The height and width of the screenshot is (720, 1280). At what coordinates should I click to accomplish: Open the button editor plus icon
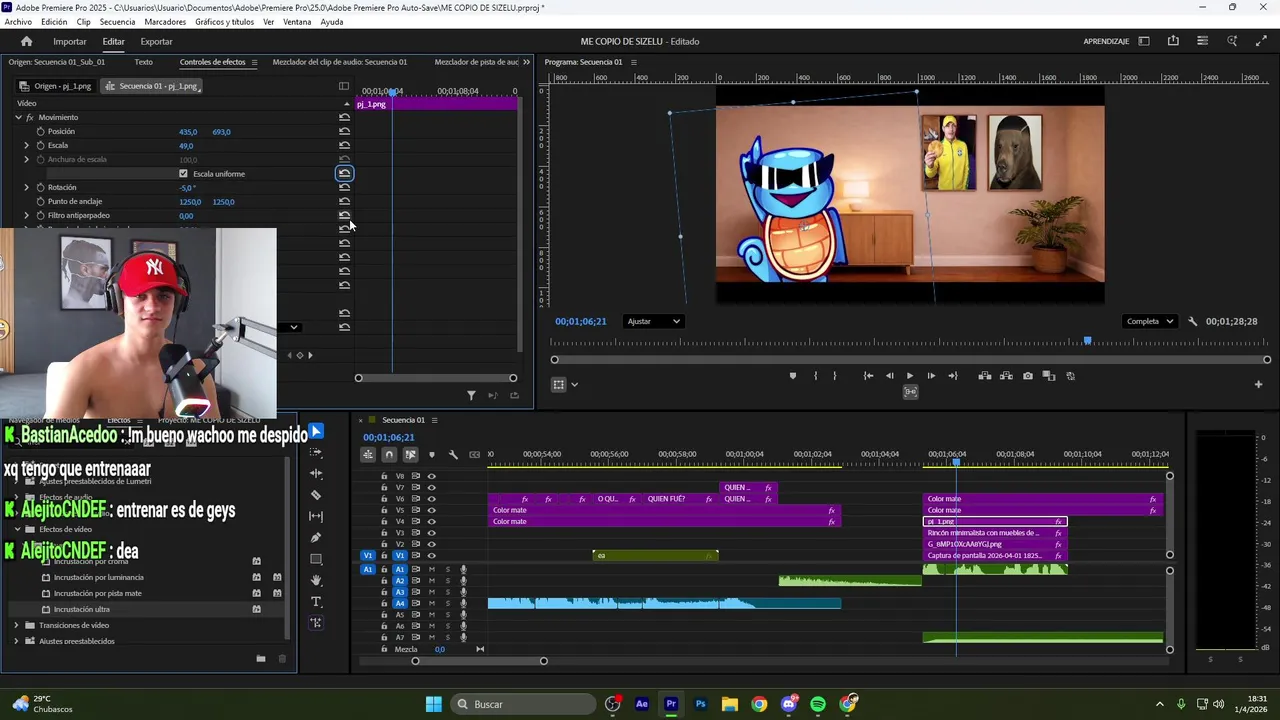tap(1258, 384)
